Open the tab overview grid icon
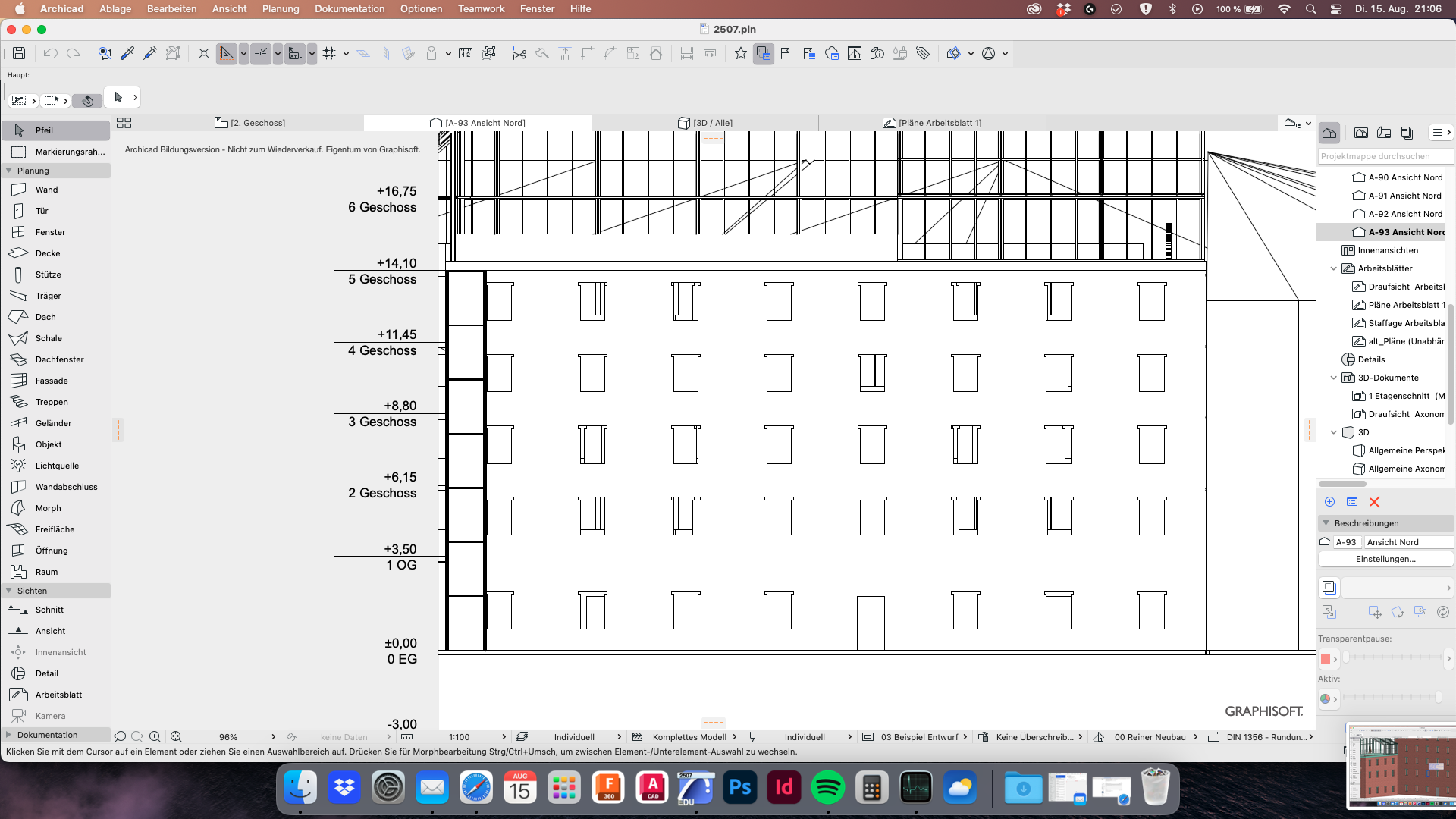This screenshot has width=1456, height=819. pos(124,123)
